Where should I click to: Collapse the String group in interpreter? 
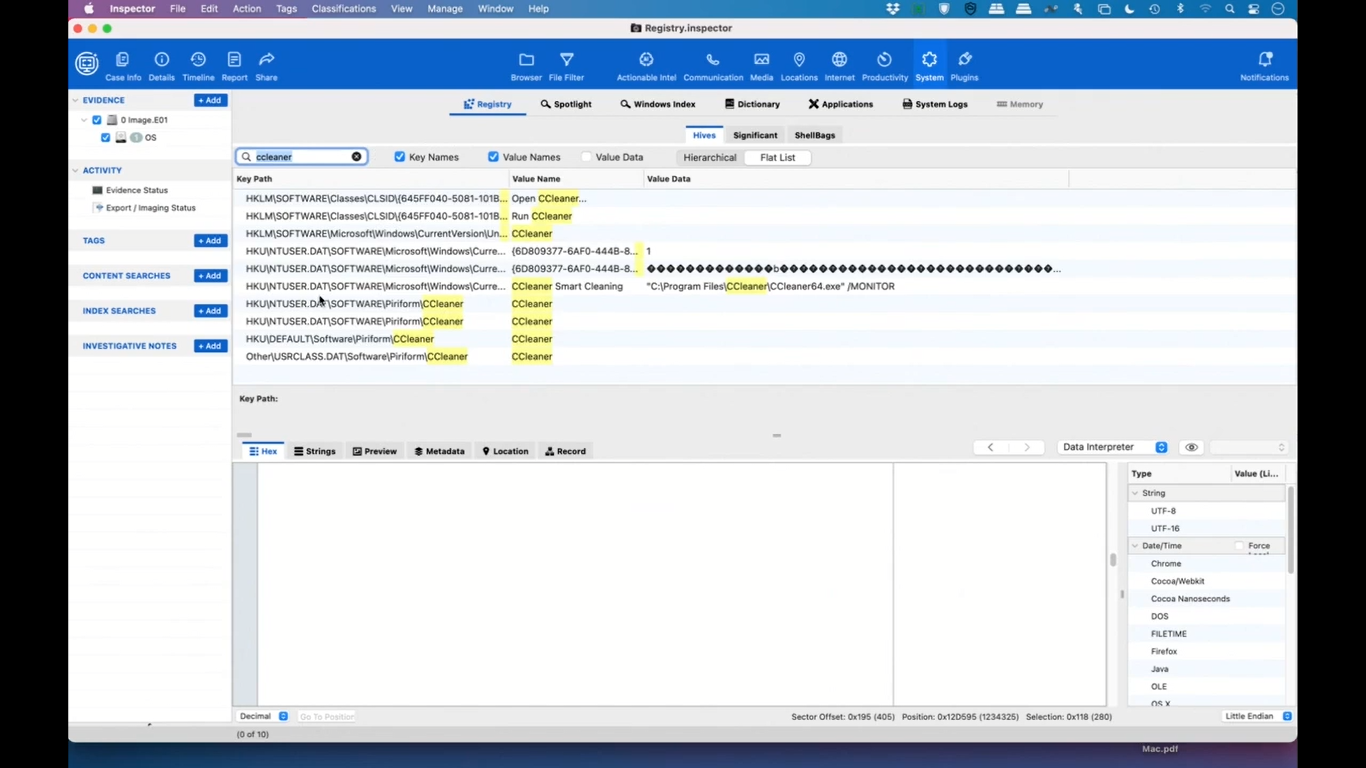[1135, 493]
